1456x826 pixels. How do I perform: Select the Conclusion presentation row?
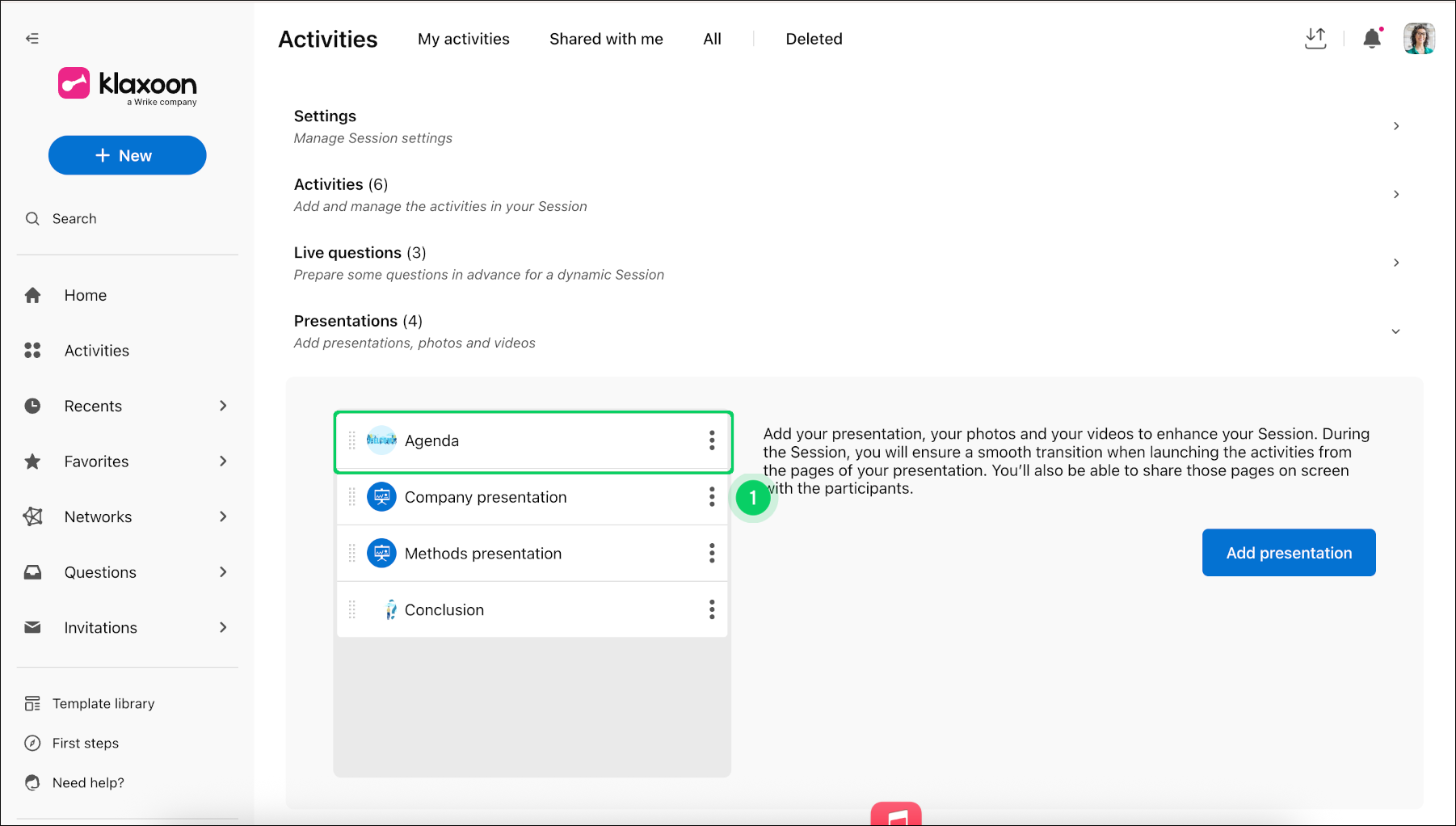point(532,610)
